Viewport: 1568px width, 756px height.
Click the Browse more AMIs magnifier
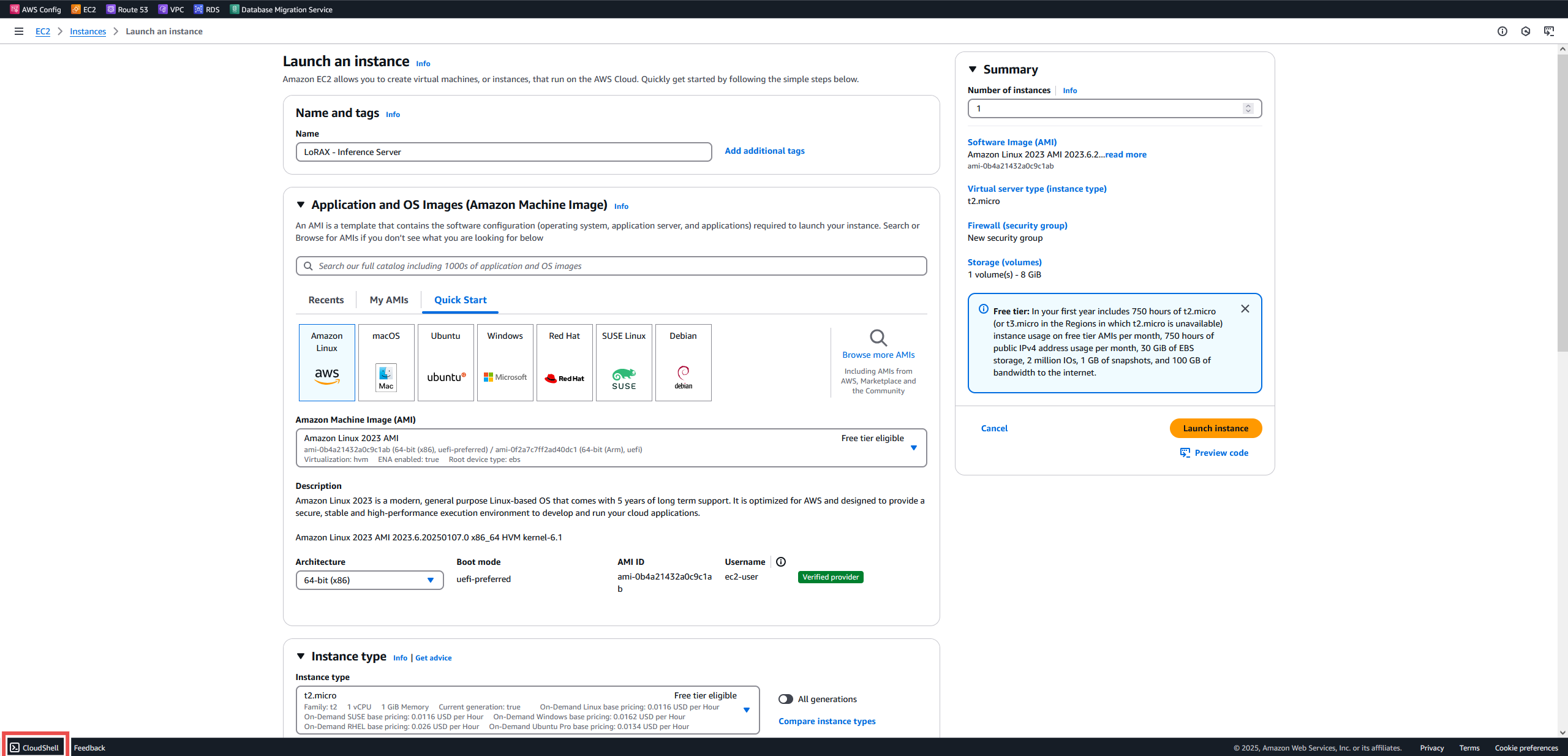[x=878, y=338]
